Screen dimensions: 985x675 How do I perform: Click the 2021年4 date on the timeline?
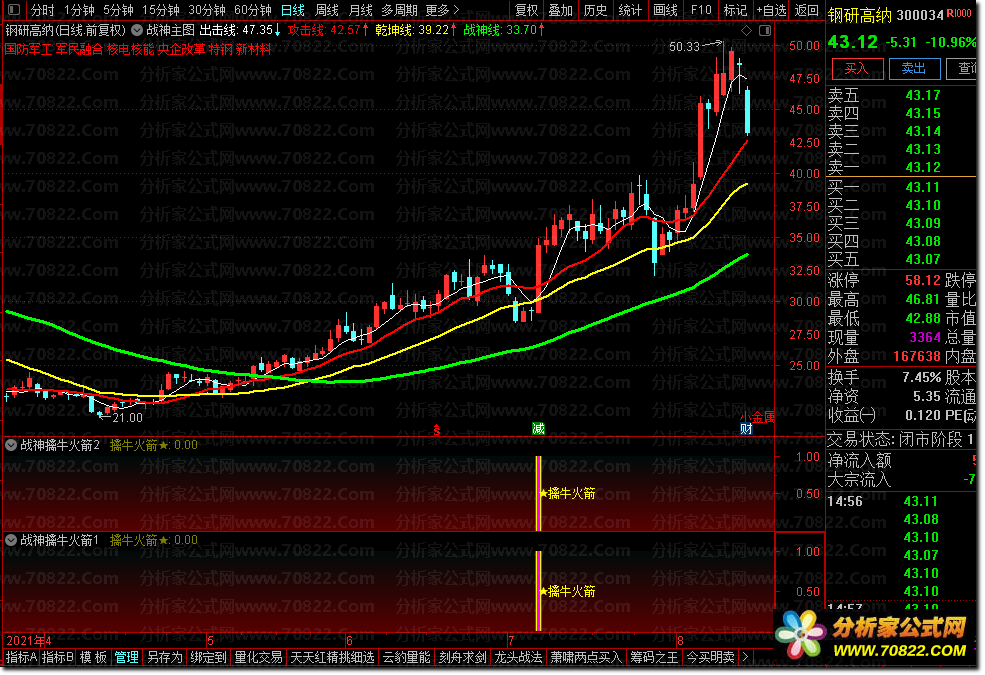tap(29, 640)
